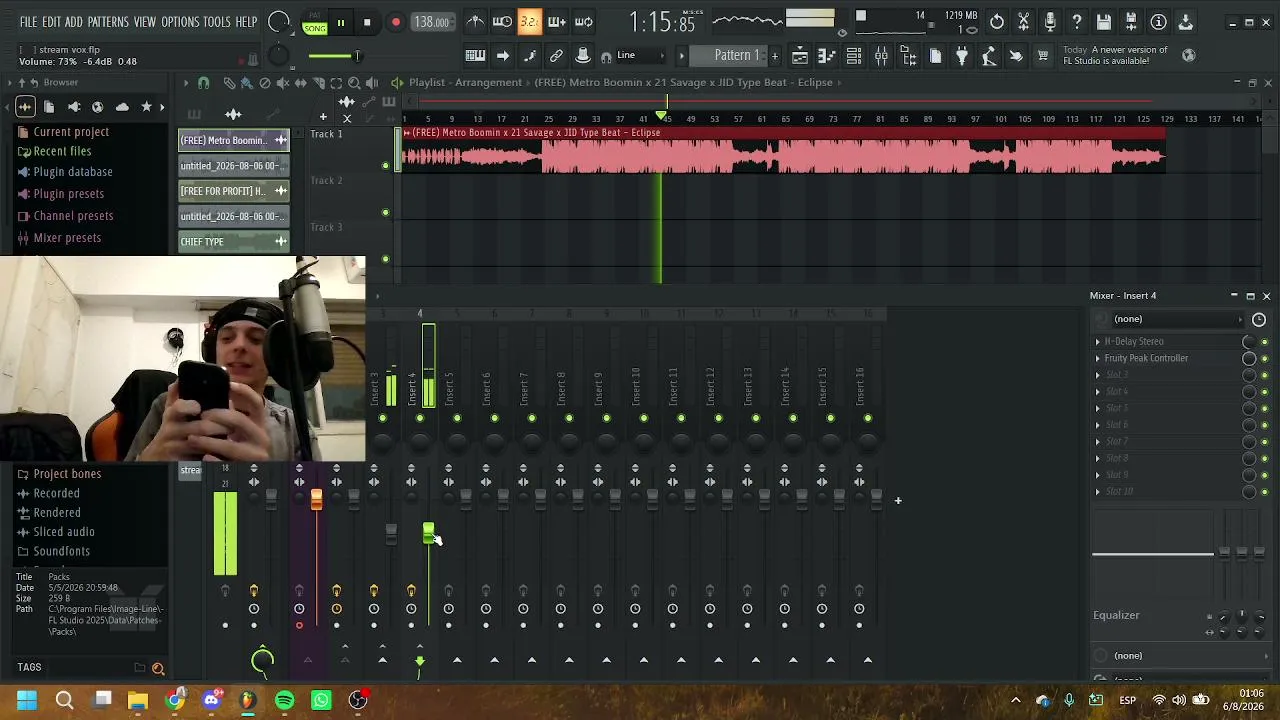Click the browser favorites star icon
The width and height of the screenshot is (1280, 720).
click(146, 107)
